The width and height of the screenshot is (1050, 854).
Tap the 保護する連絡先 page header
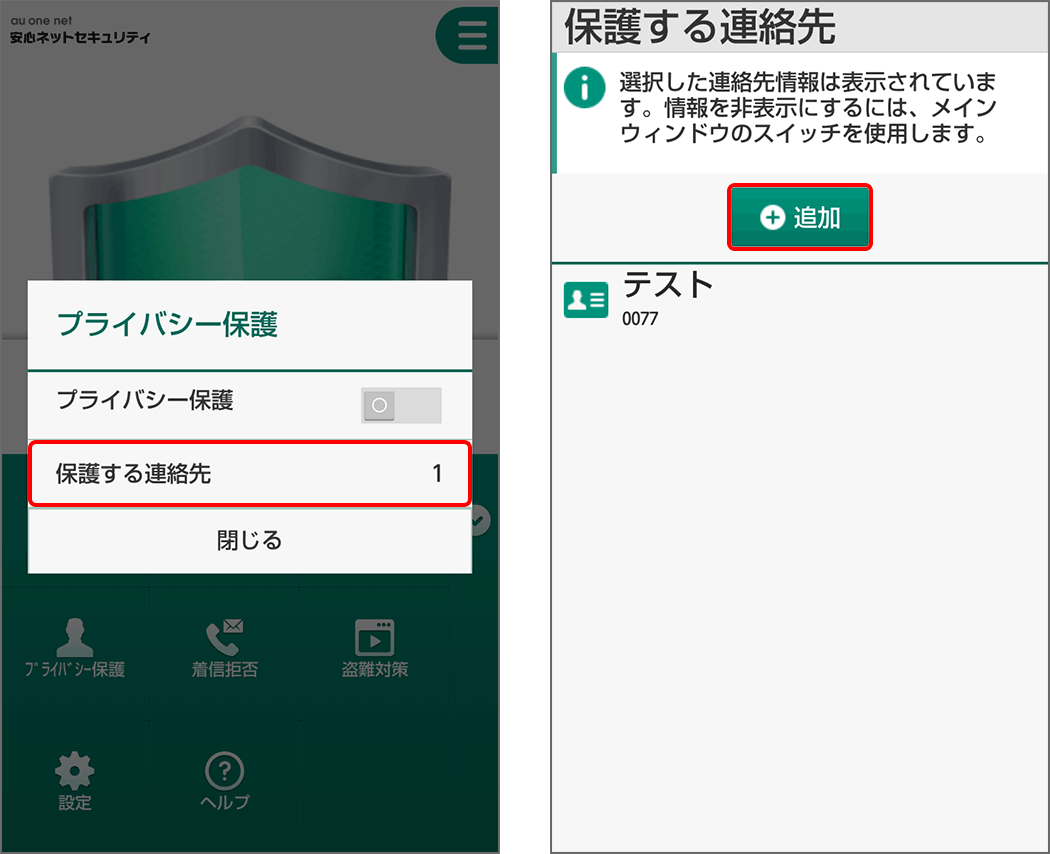tap(700, 27)
